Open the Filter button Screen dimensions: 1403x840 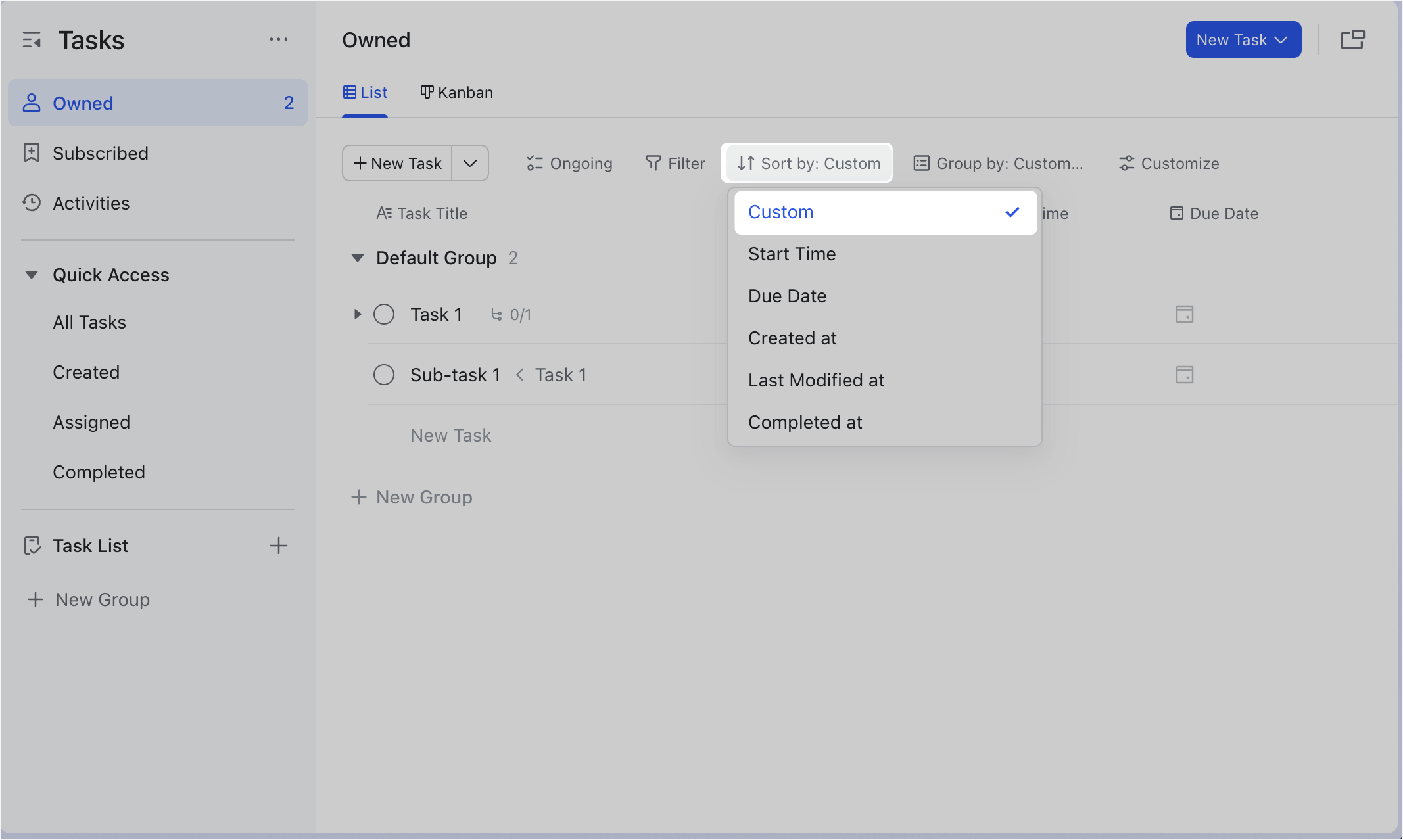pyautogui.click(x=675, y=163)
